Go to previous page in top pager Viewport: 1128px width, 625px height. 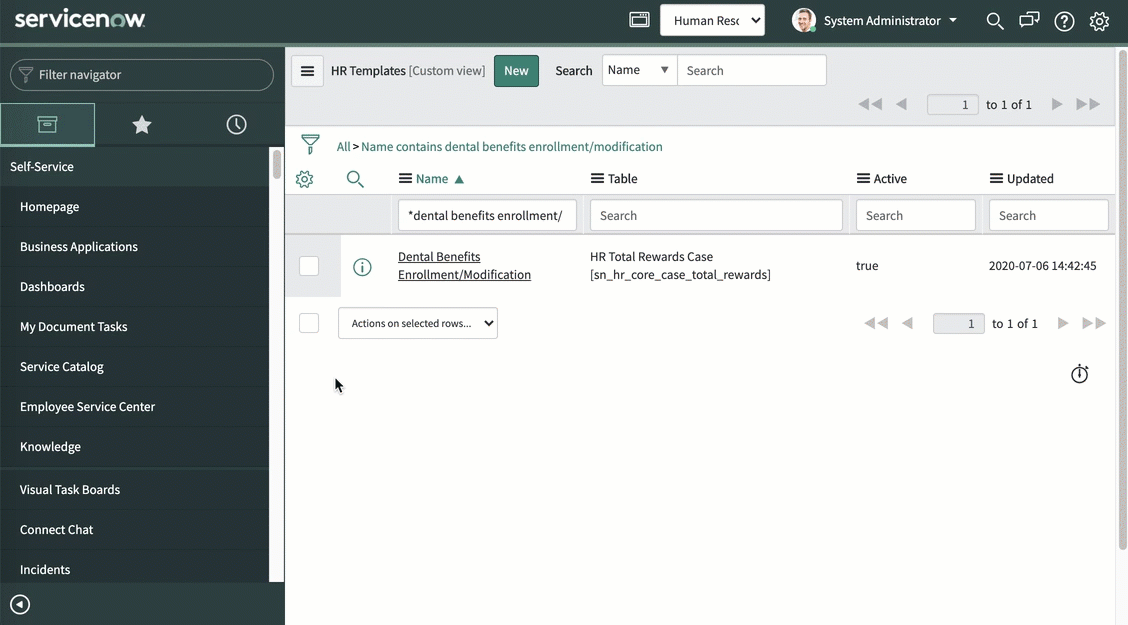point(901,104)
